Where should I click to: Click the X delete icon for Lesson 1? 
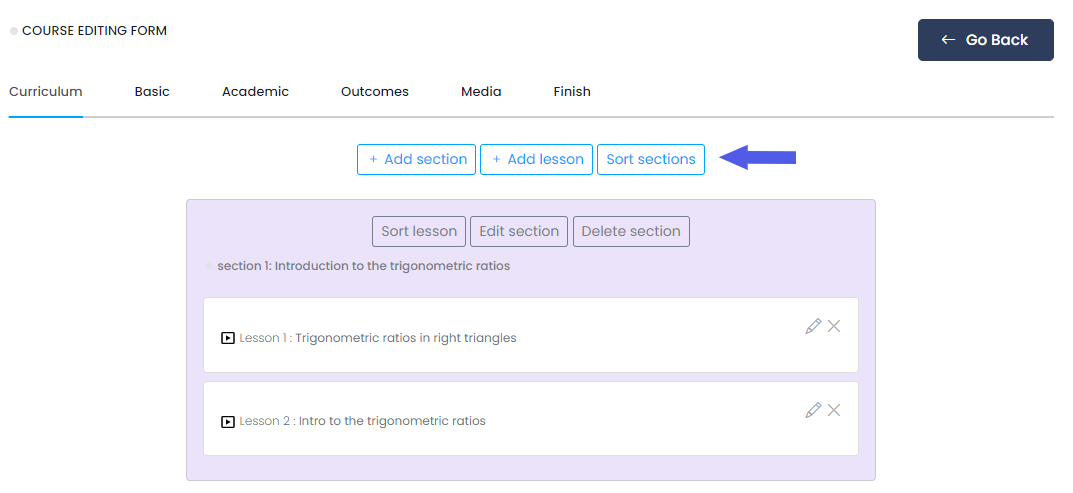[x=834, y=326]
